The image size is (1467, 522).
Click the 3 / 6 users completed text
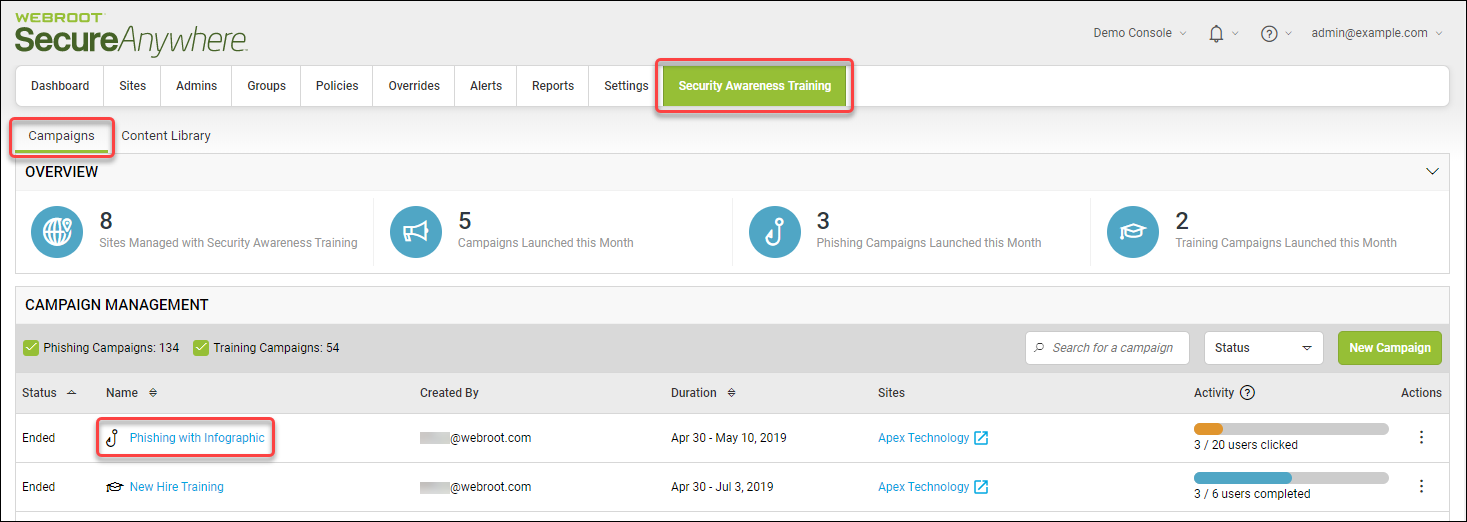1252,494
